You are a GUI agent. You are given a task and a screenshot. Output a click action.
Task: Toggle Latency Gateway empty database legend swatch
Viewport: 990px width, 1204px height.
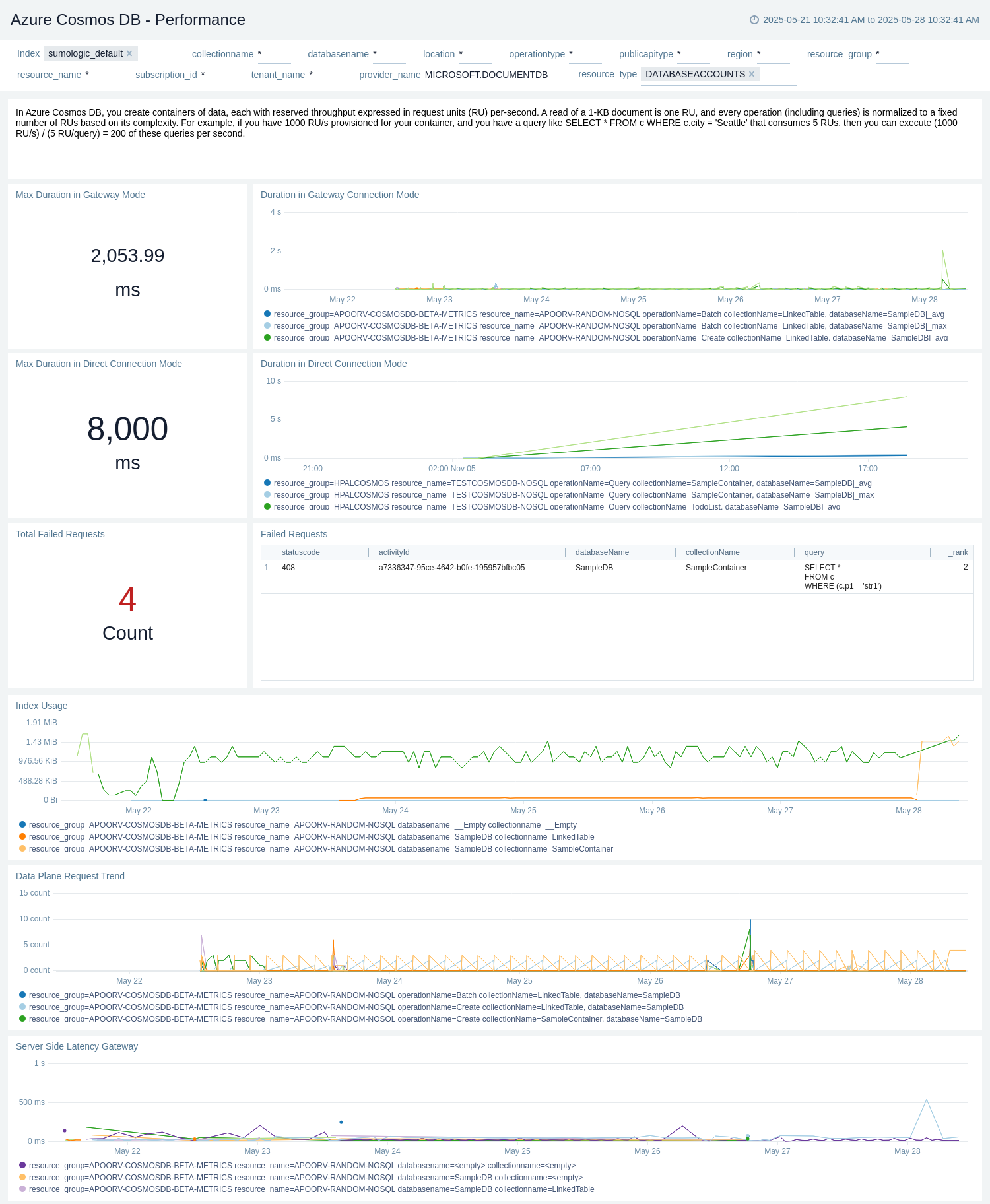click(x=22, y=1166)
